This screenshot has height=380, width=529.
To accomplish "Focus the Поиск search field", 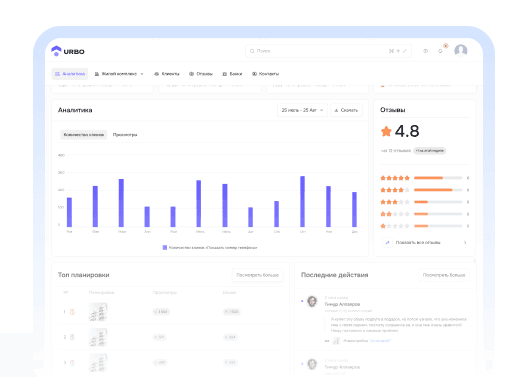I will pyautogui.click(x=328, y=51).
